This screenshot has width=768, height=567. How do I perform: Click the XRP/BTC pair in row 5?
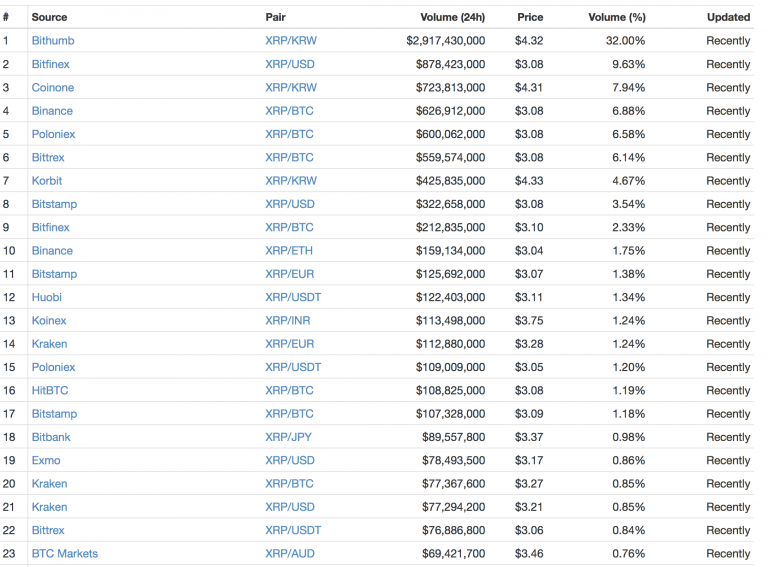point(289,134)
